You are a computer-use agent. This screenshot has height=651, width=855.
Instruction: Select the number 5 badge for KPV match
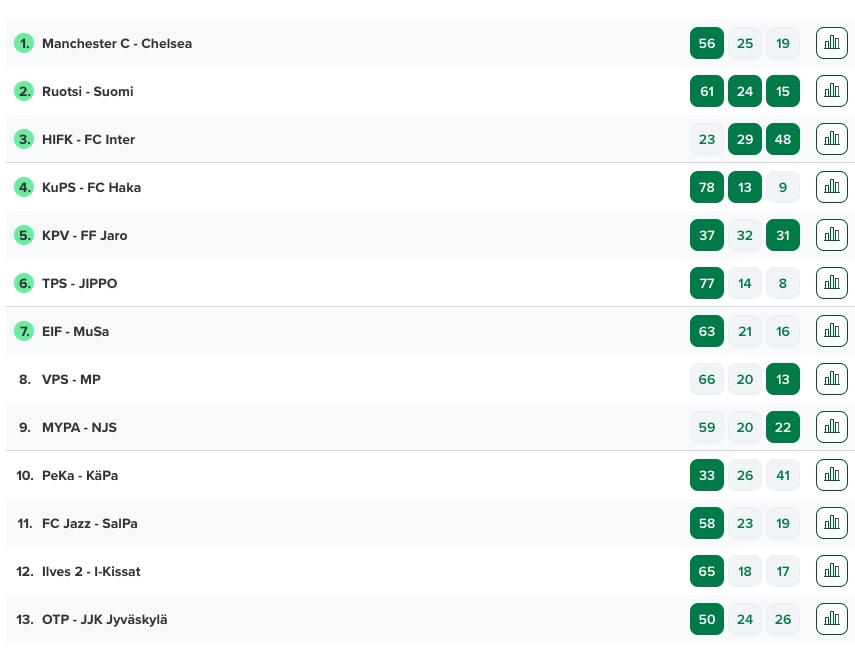tap(24, 235)
